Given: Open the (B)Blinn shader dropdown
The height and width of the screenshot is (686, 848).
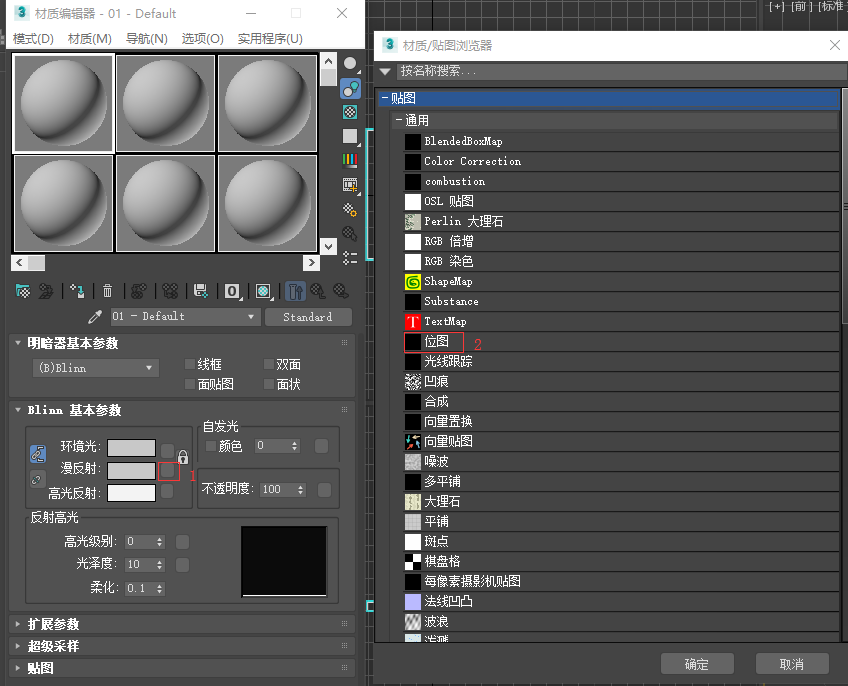Looking at the screenshot, I should (95, 367).
